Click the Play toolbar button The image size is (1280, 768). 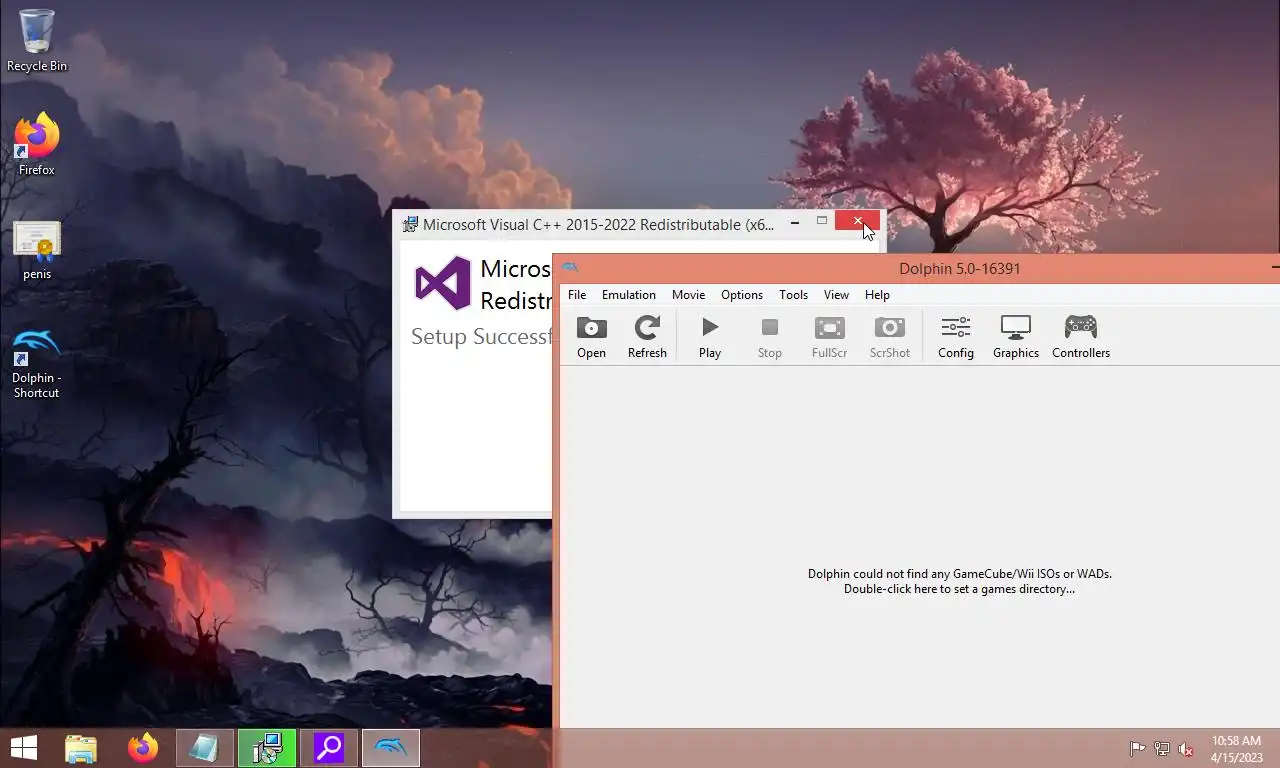click(x=710, y=337)
